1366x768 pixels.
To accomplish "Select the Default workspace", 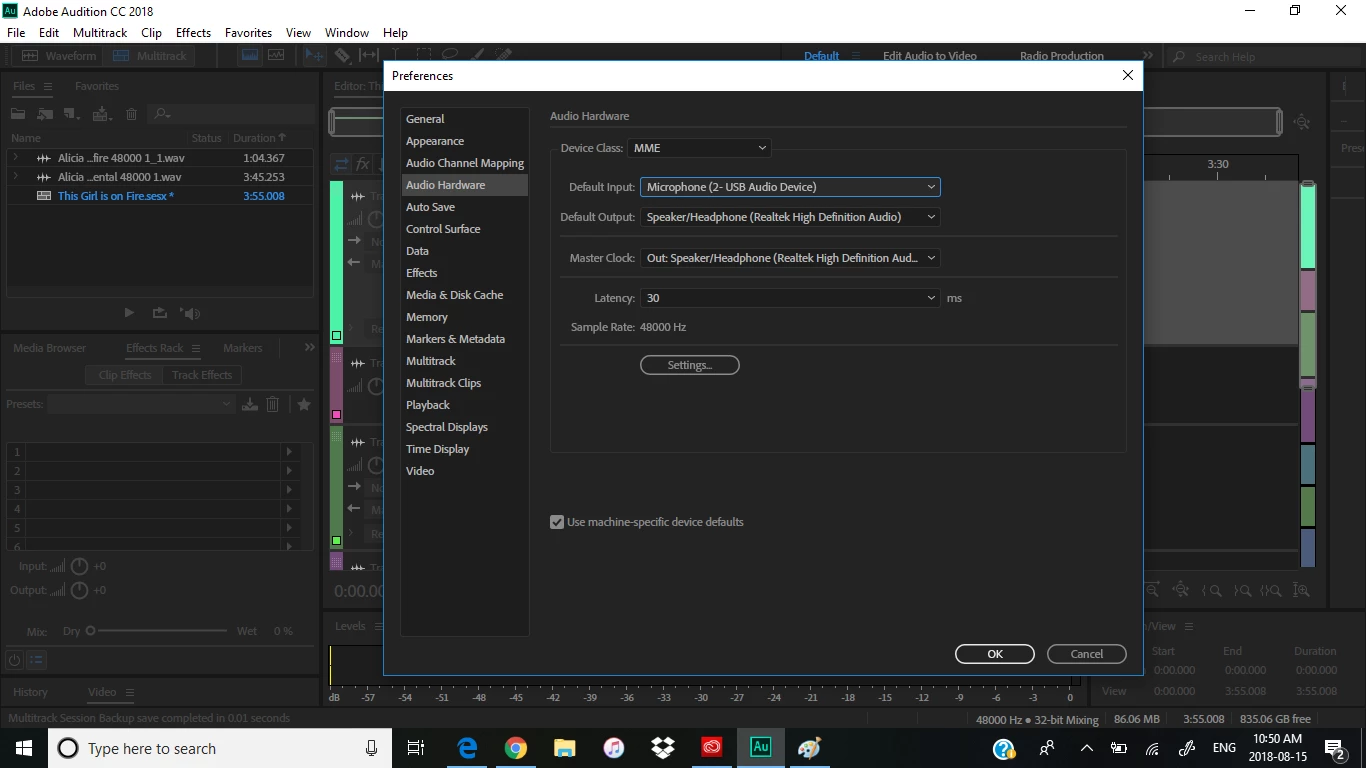I will click(822, 56).
